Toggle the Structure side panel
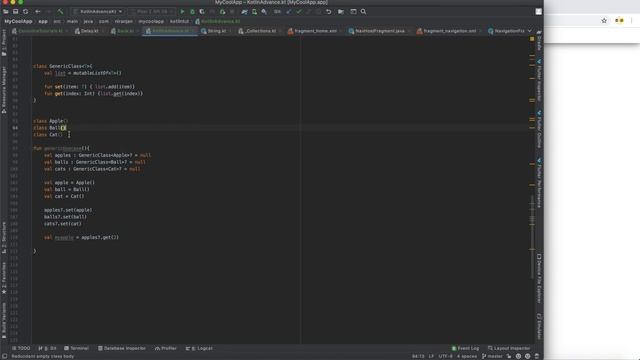The height and width of the screenshot is (360, 640). click(4, 238)
